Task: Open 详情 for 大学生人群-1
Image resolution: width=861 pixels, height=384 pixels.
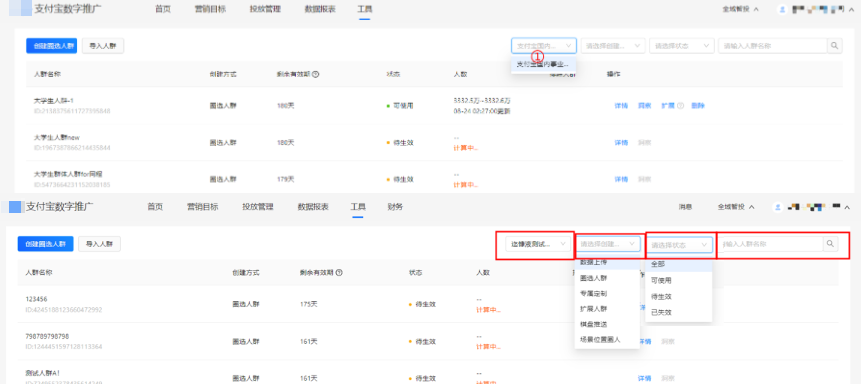Action: 621,106
